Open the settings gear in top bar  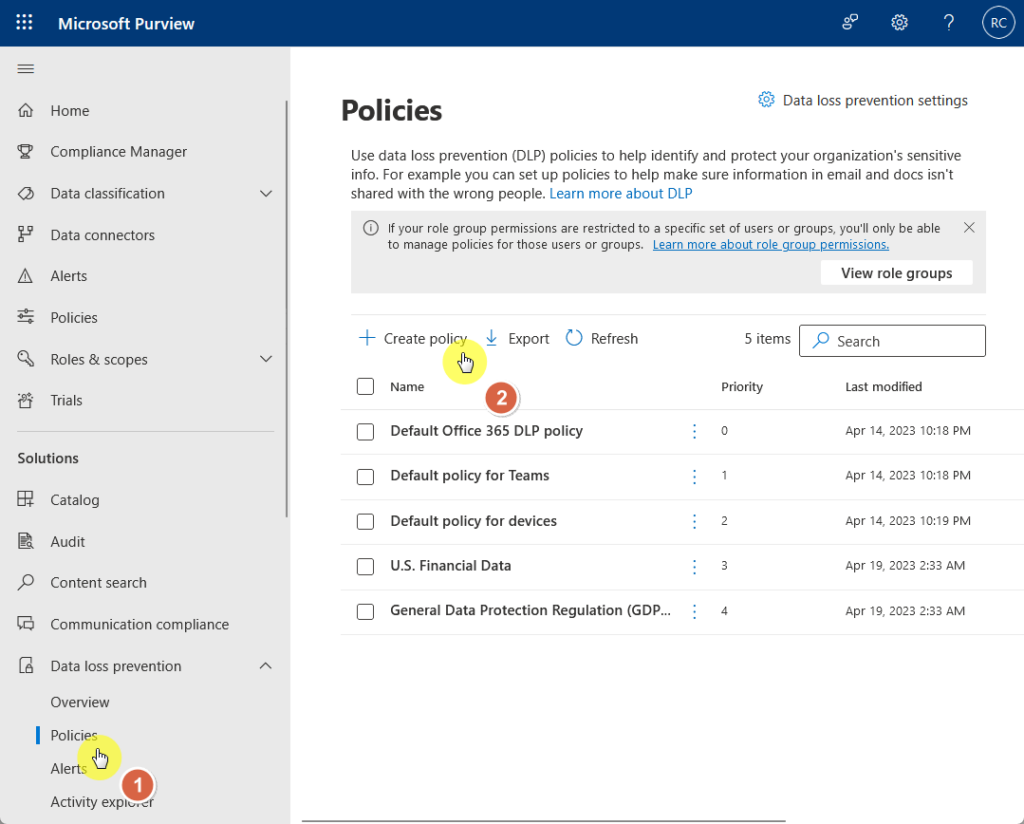pyautogui.click(x=899, y=23)
